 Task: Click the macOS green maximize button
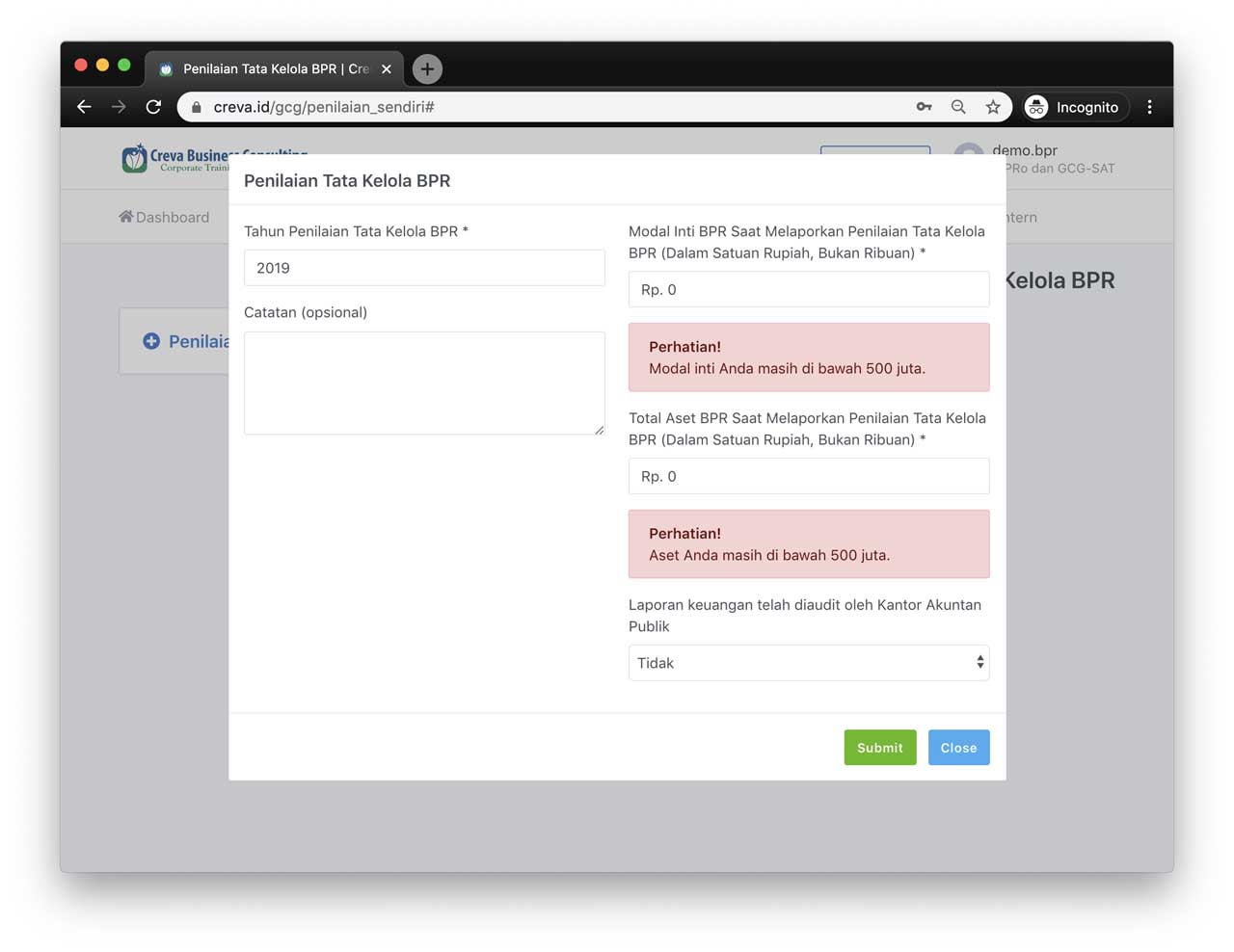pyautogui.click(x=123, y=65)
